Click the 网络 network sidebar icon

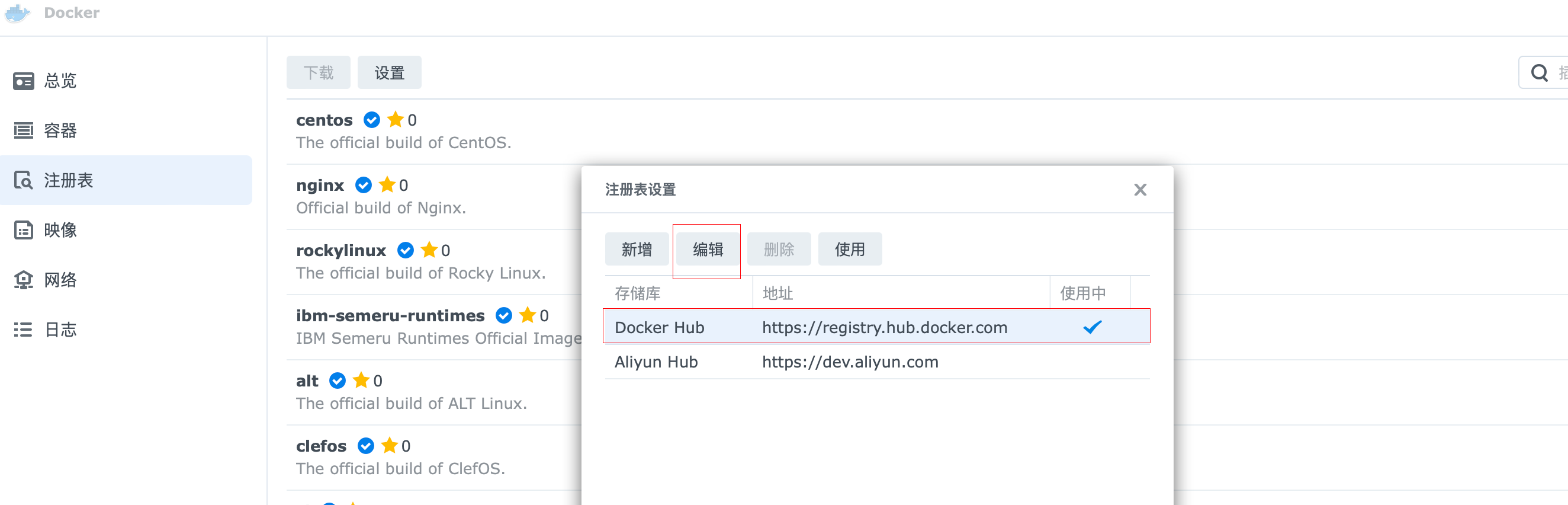point(23,280)
